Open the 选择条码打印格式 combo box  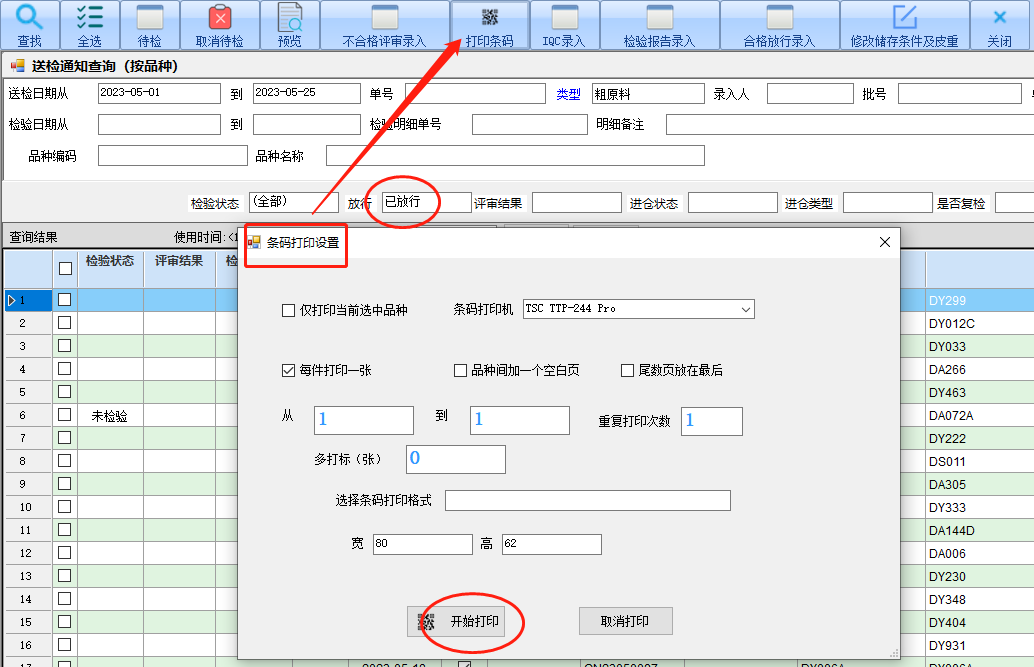pyautogui.click(x=587, y=500)
